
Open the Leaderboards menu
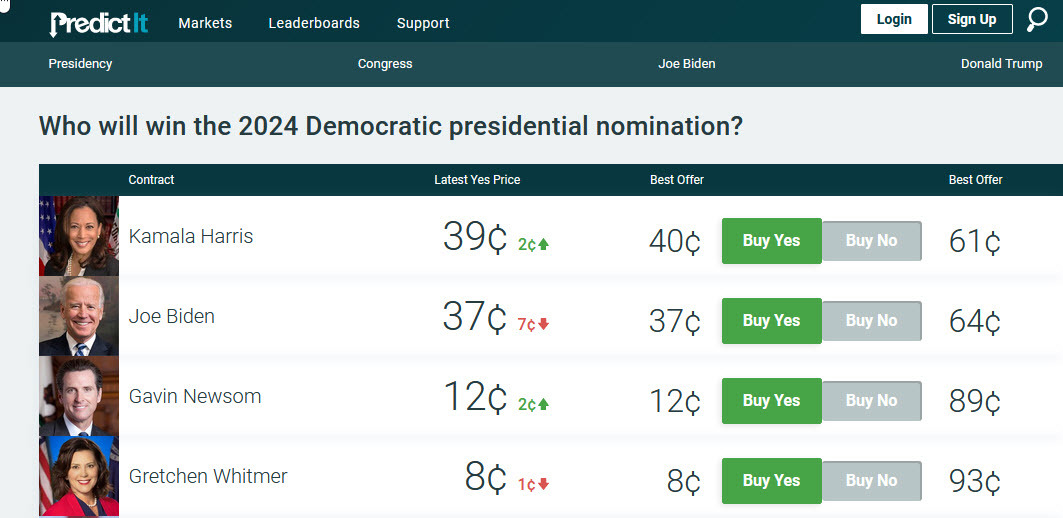[314, 23]
